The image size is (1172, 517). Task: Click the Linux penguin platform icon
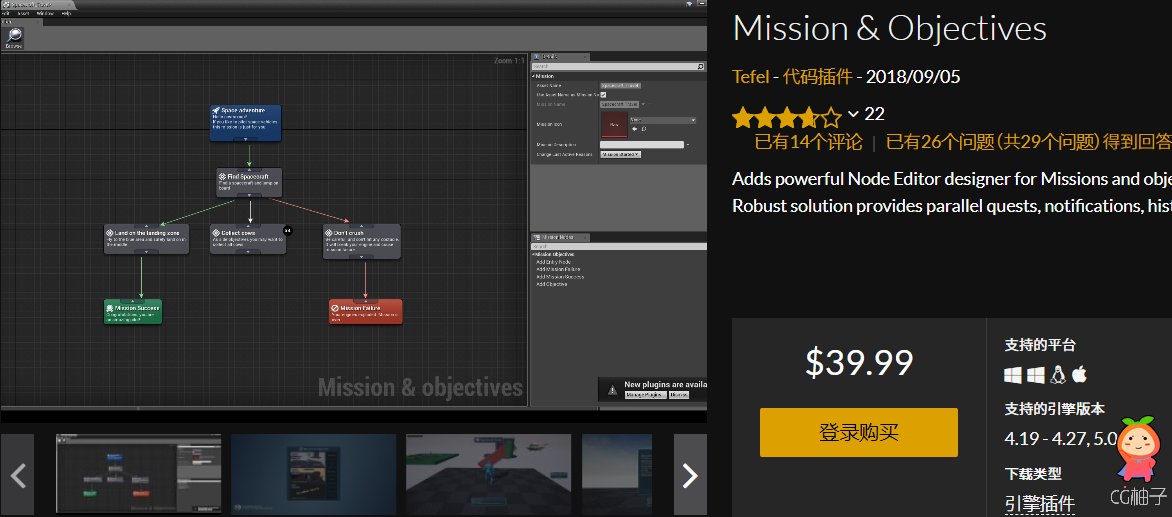point(1057,374)
